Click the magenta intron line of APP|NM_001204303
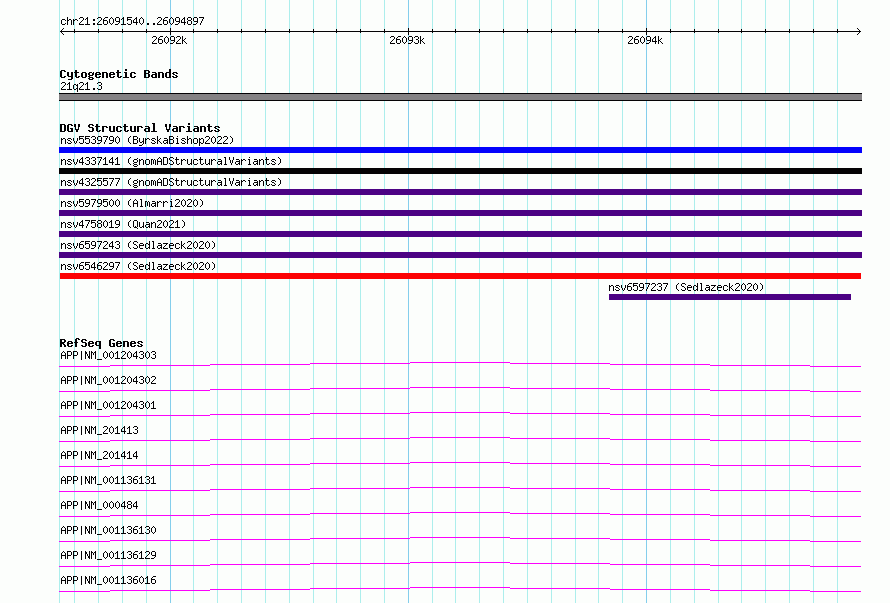The height and width of the screenshot is (603, 890). (x=460, y=363)
